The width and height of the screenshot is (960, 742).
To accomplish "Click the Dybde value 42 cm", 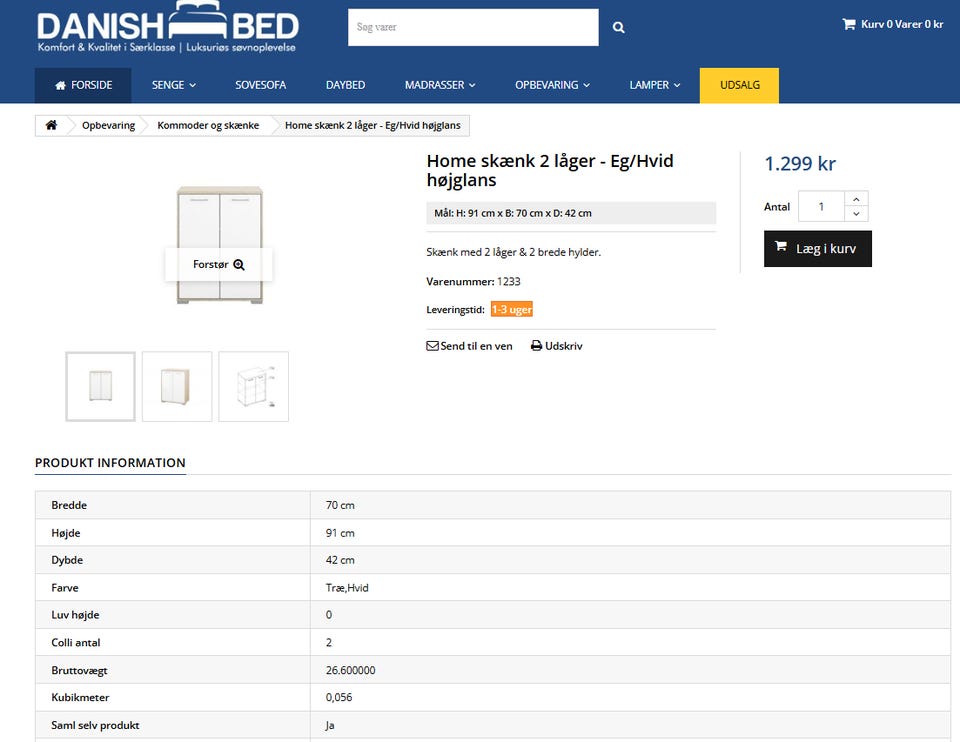I will [x=340, y=560].
